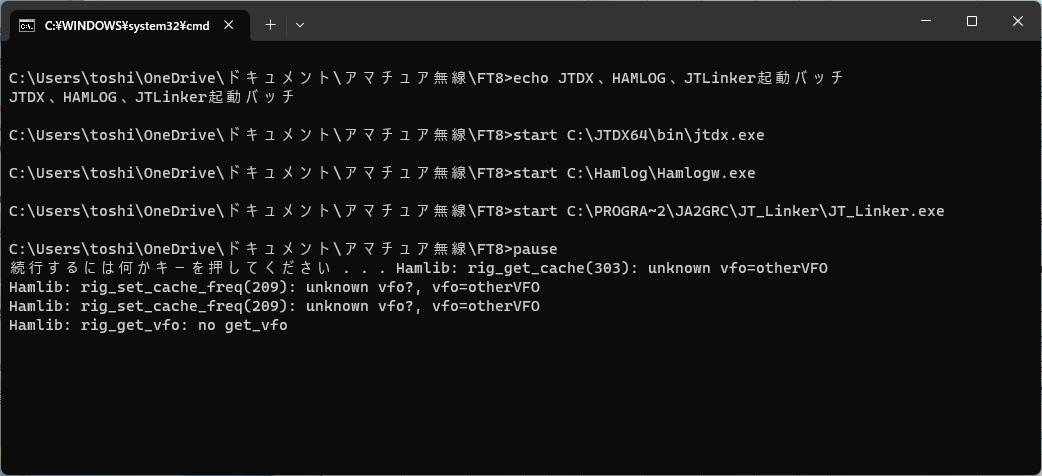Close the terminal window

tap(1017, 21)
